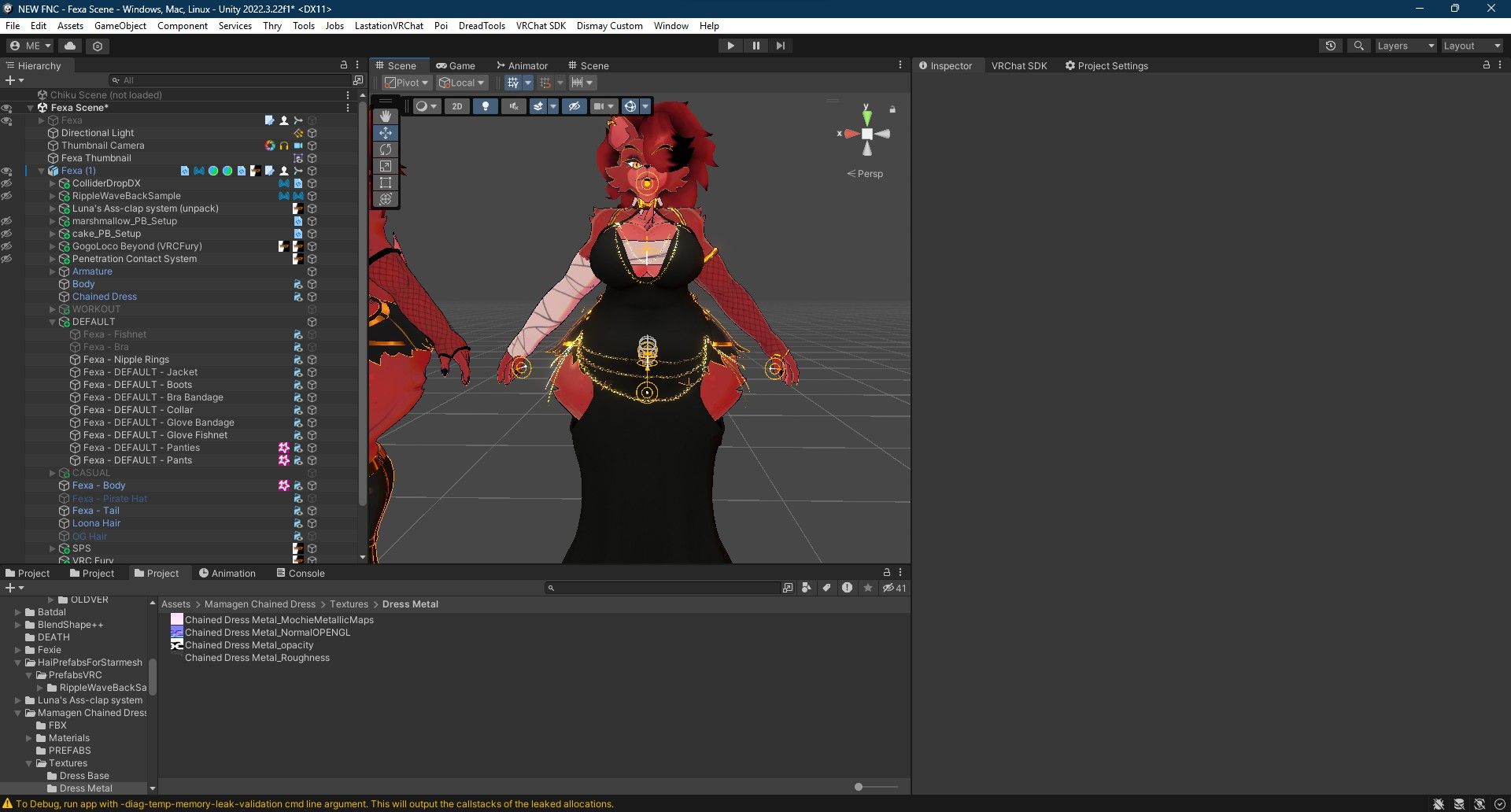Open the Undo History icon
The image size is (1511, 812).
click(1331, 46)
